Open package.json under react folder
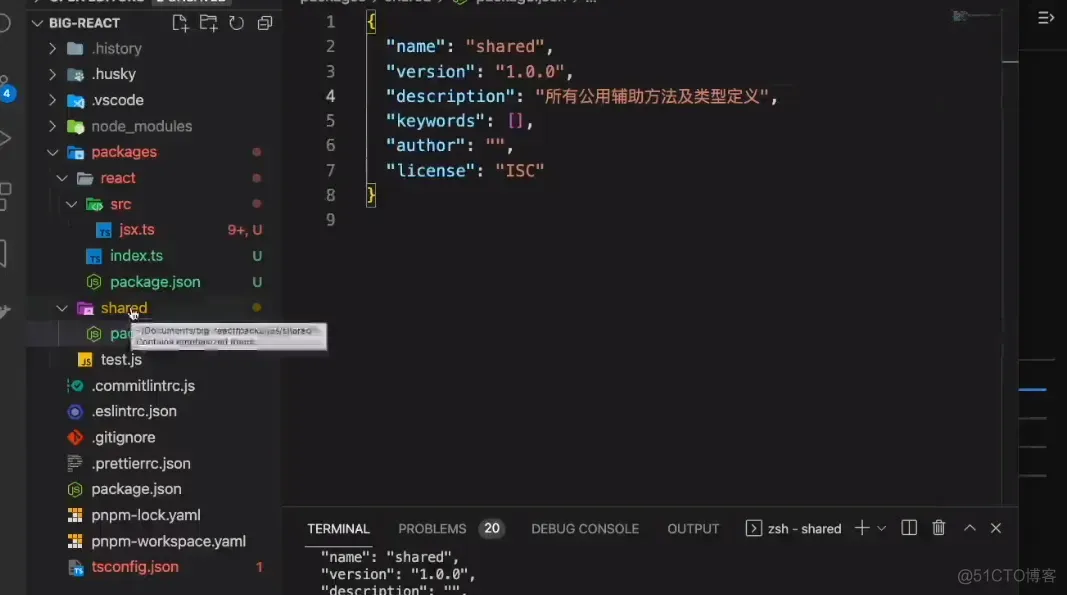Image resolution: width=1067 pixels, height=595 pixels. [155, 282]
